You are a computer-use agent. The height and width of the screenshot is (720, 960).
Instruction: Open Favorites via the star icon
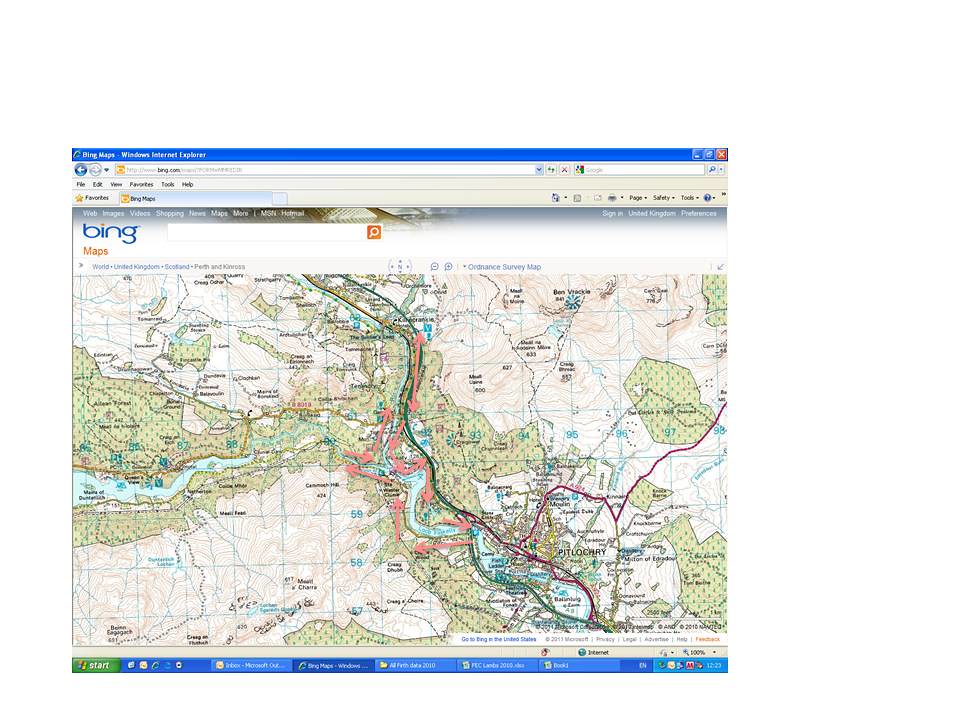(x=79, y=198)
